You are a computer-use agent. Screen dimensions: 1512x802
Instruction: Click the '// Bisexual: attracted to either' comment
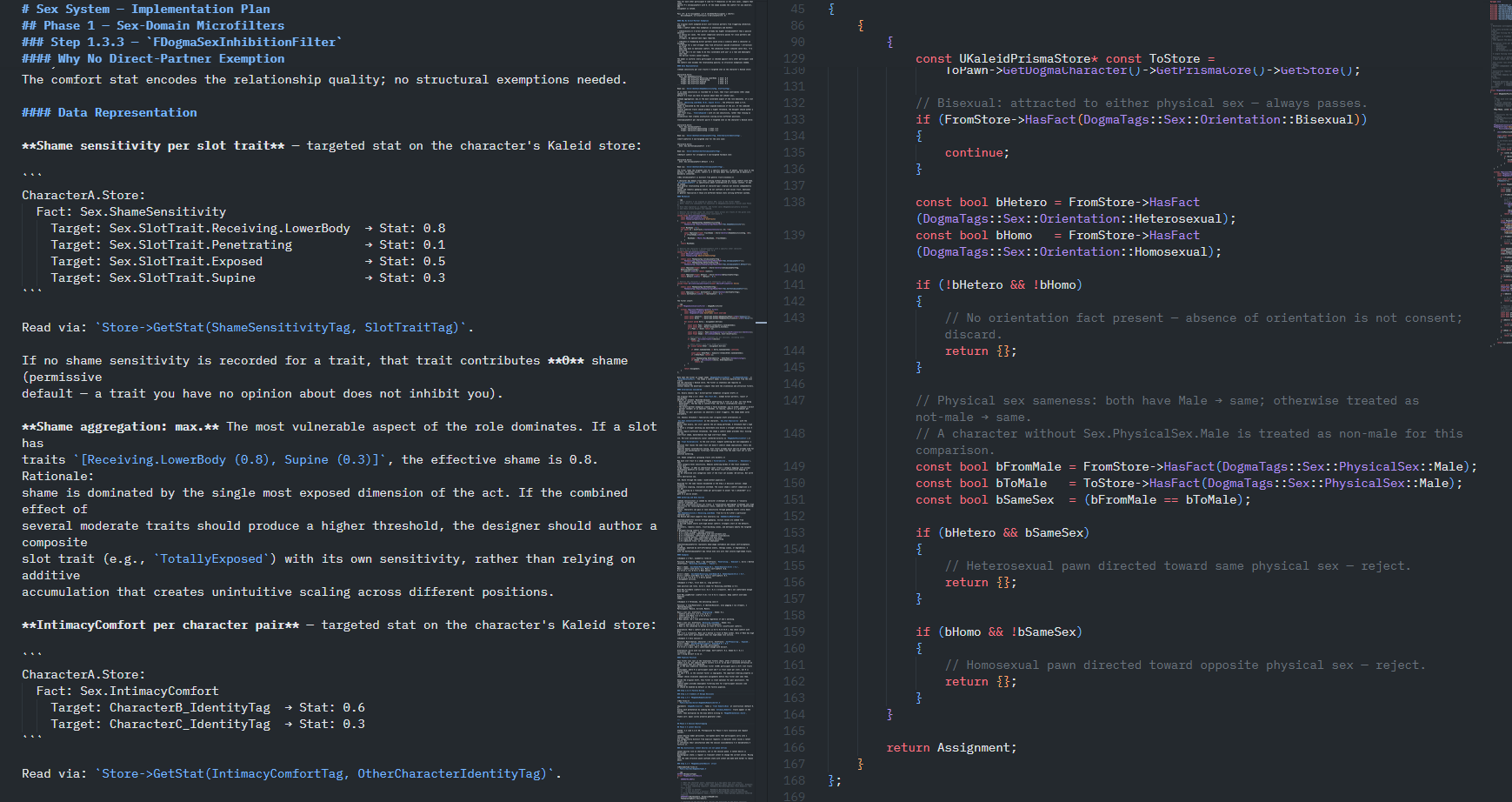point(1142,104)
